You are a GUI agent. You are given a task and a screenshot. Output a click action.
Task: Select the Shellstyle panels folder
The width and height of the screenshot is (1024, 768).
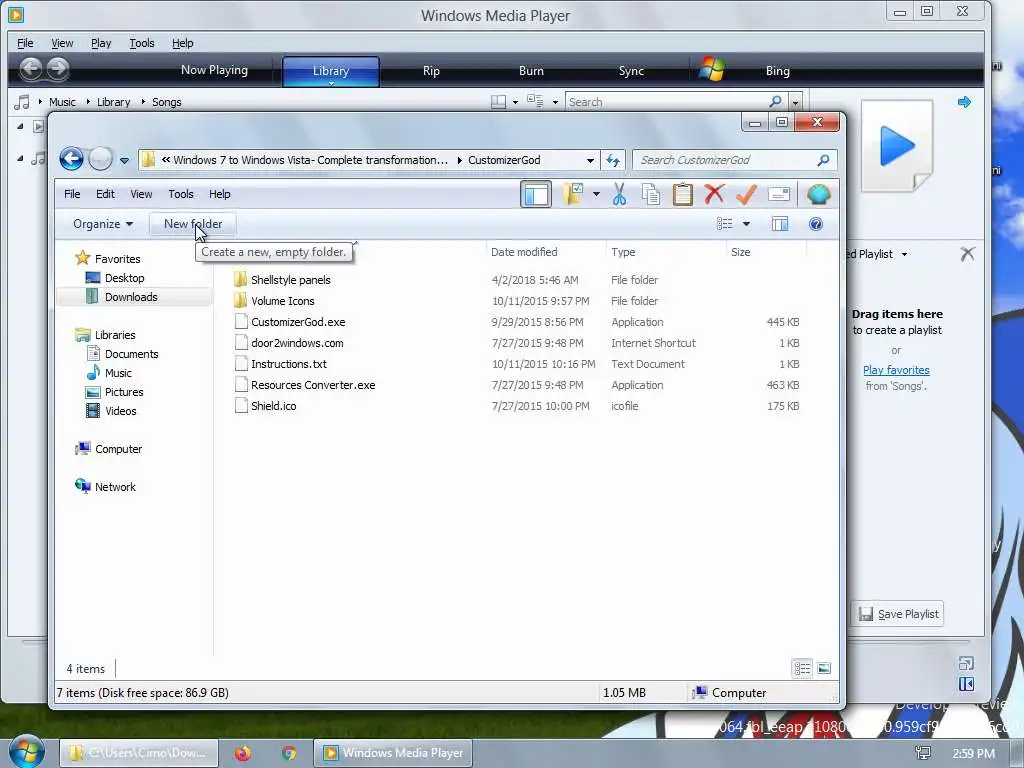(x=291, y=280)
